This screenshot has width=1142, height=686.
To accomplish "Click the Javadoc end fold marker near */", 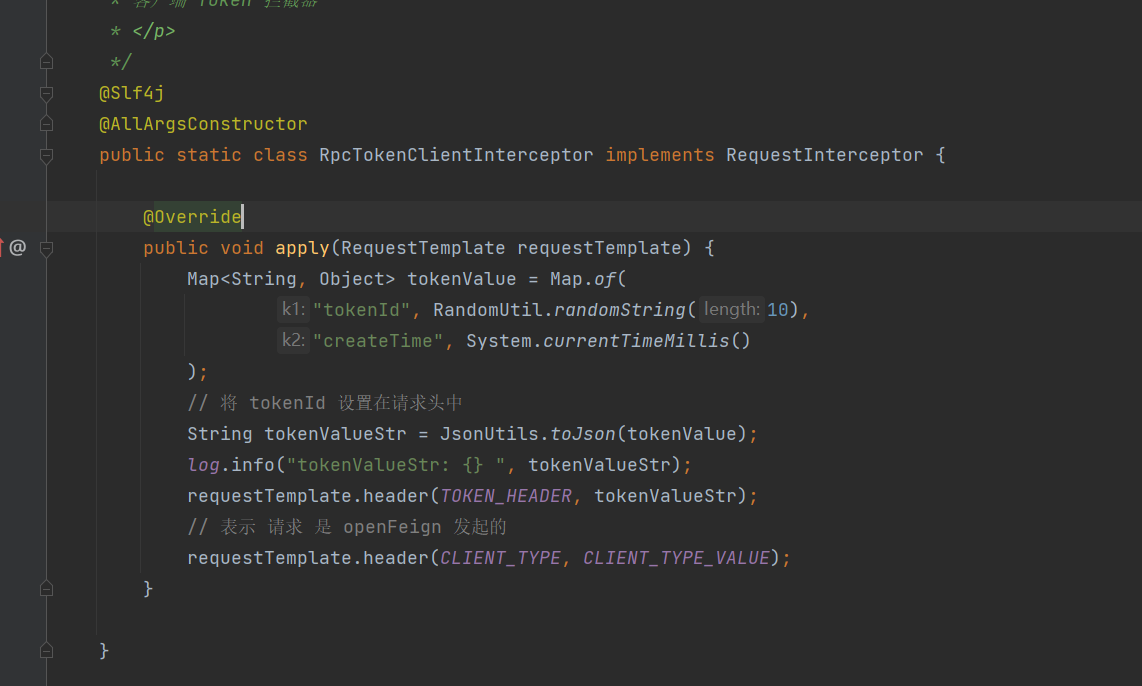I will [x=46, y=61].
